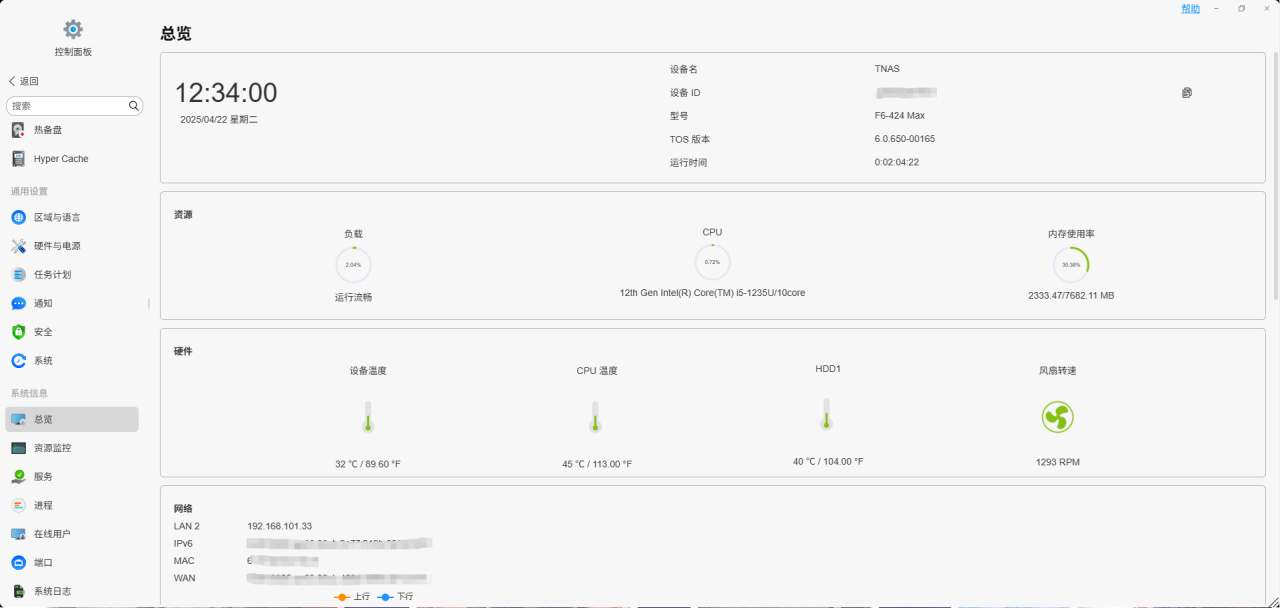The width and height of the screenshot is (1280, 608).
Task: Click the 内存使用率 memory gauge circle
Action: 1071,265
